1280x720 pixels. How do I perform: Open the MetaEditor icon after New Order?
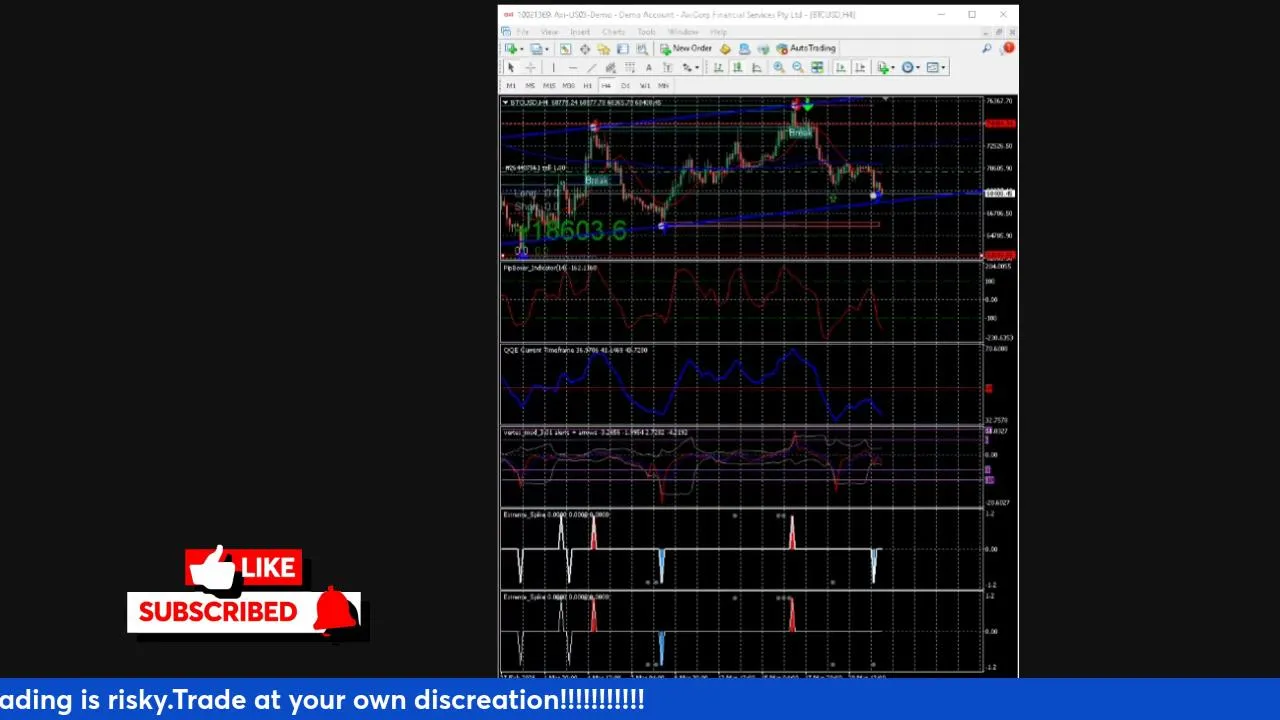(725, 48)
